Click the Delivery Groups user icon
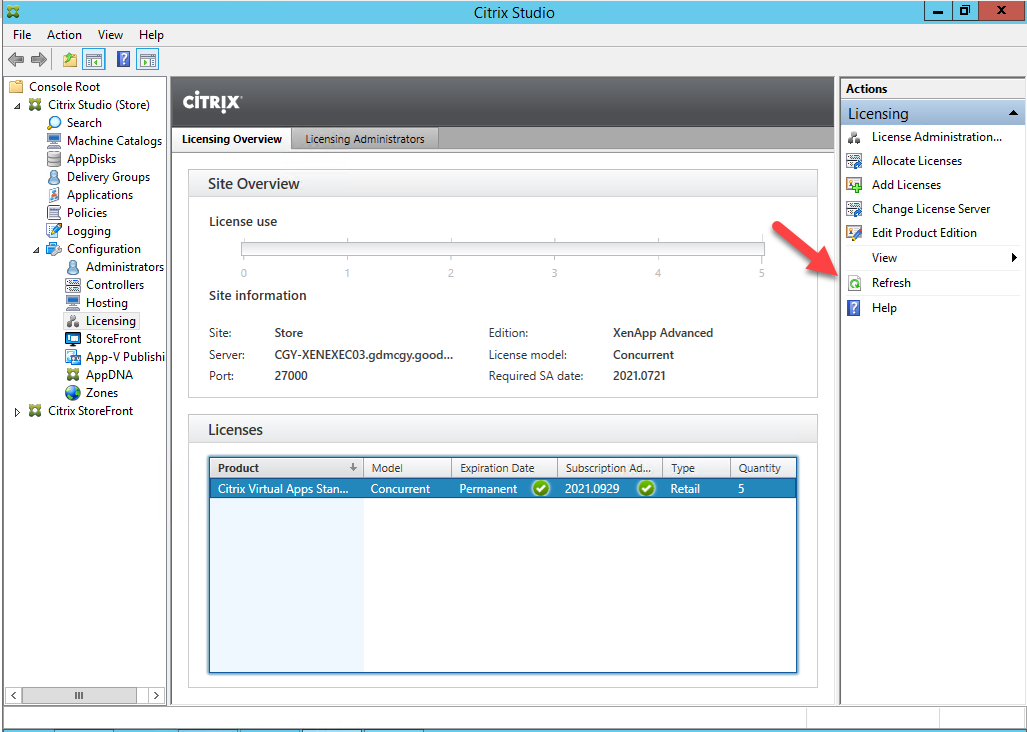This screenshot has width=1027, height=732. (54, 177)
